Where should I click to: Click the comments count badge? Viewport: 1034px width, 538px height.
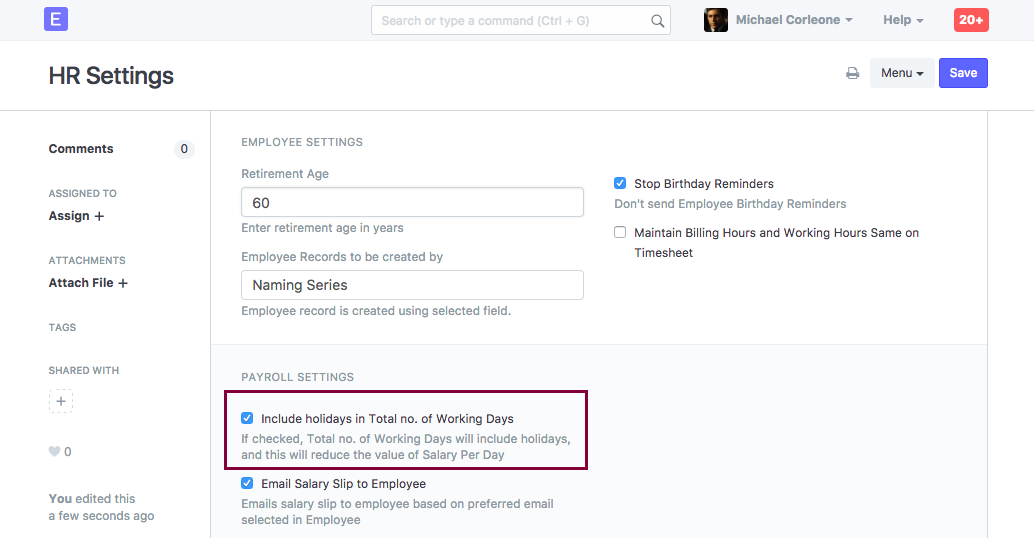pos(183,149)
